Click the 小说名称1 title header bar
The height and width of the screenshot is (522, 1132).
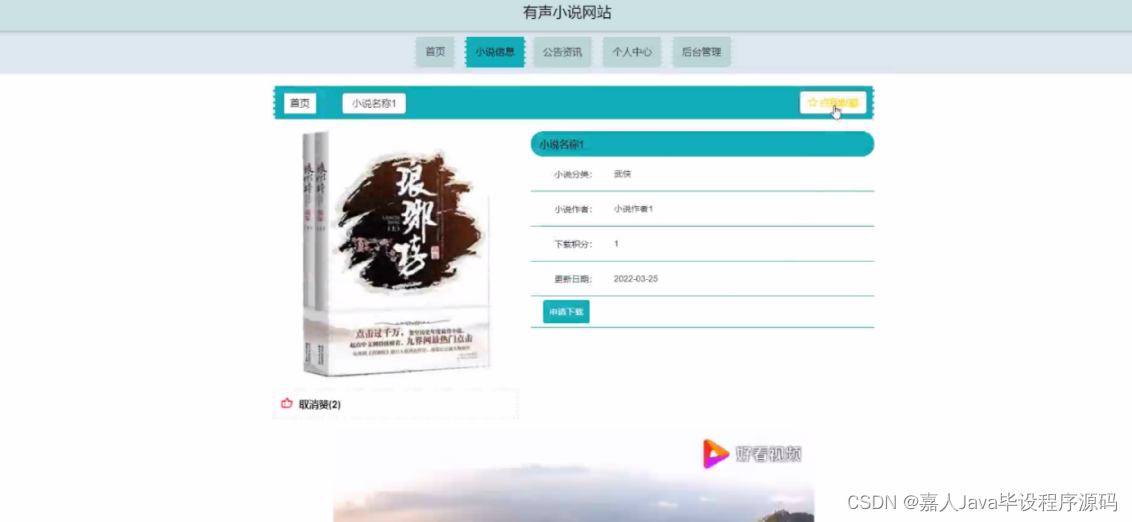click(x=702, y=144)
